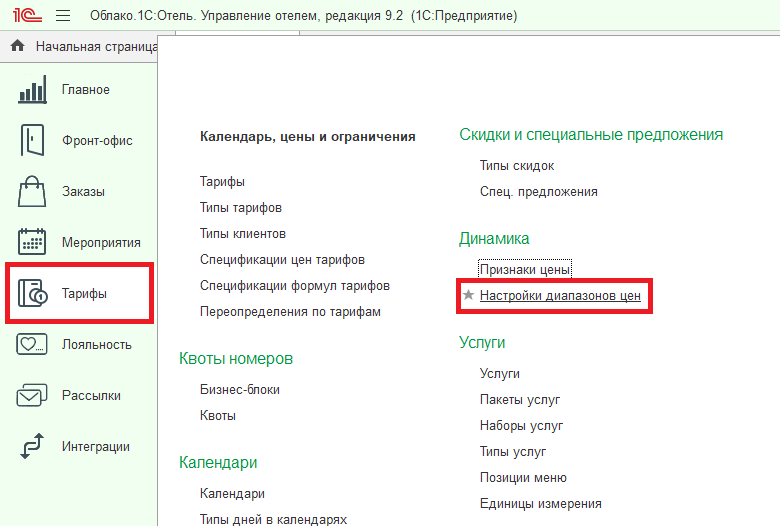This screenshot has height=526, width=780.
Task: Open Тарифы link under Календарь, цены и ограничения
Action: pos(222,182)
